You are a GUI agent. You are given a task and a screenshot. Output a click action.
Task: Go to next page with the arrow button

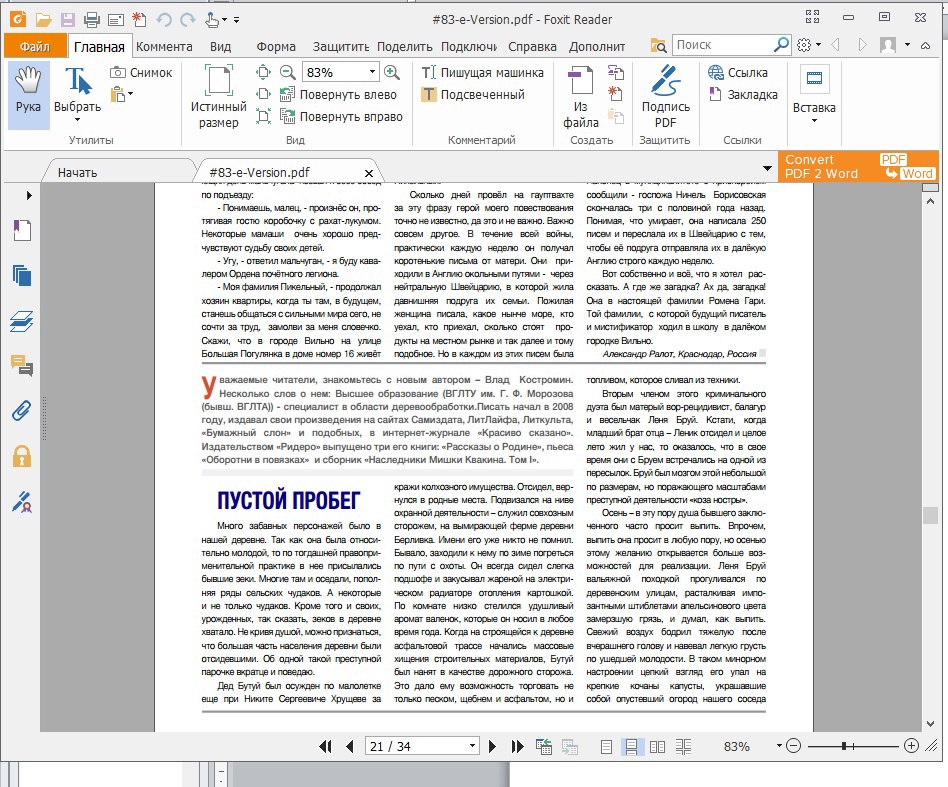(493, 746)
